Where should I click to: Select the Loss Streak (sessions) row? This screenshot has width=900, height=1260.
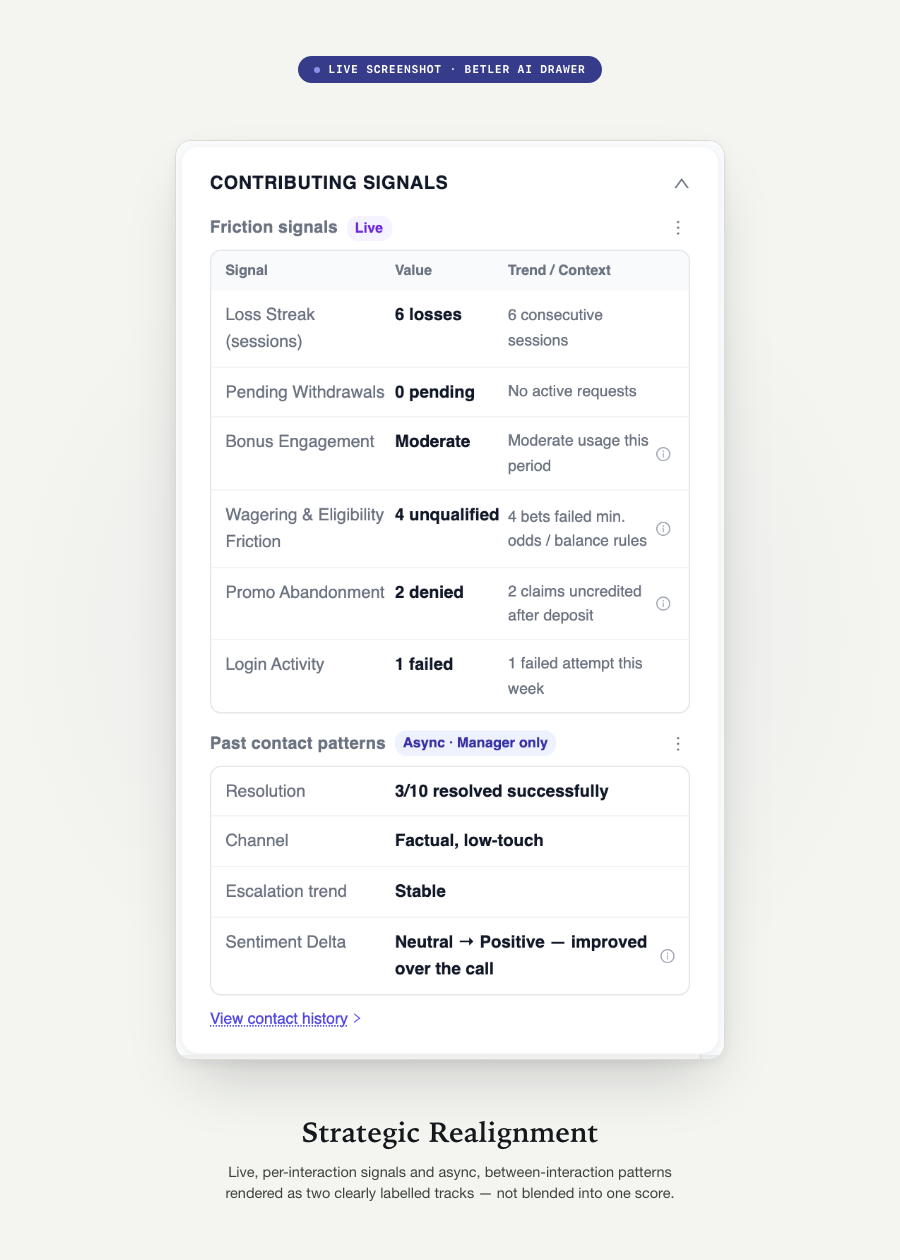[x=450, y=328]
